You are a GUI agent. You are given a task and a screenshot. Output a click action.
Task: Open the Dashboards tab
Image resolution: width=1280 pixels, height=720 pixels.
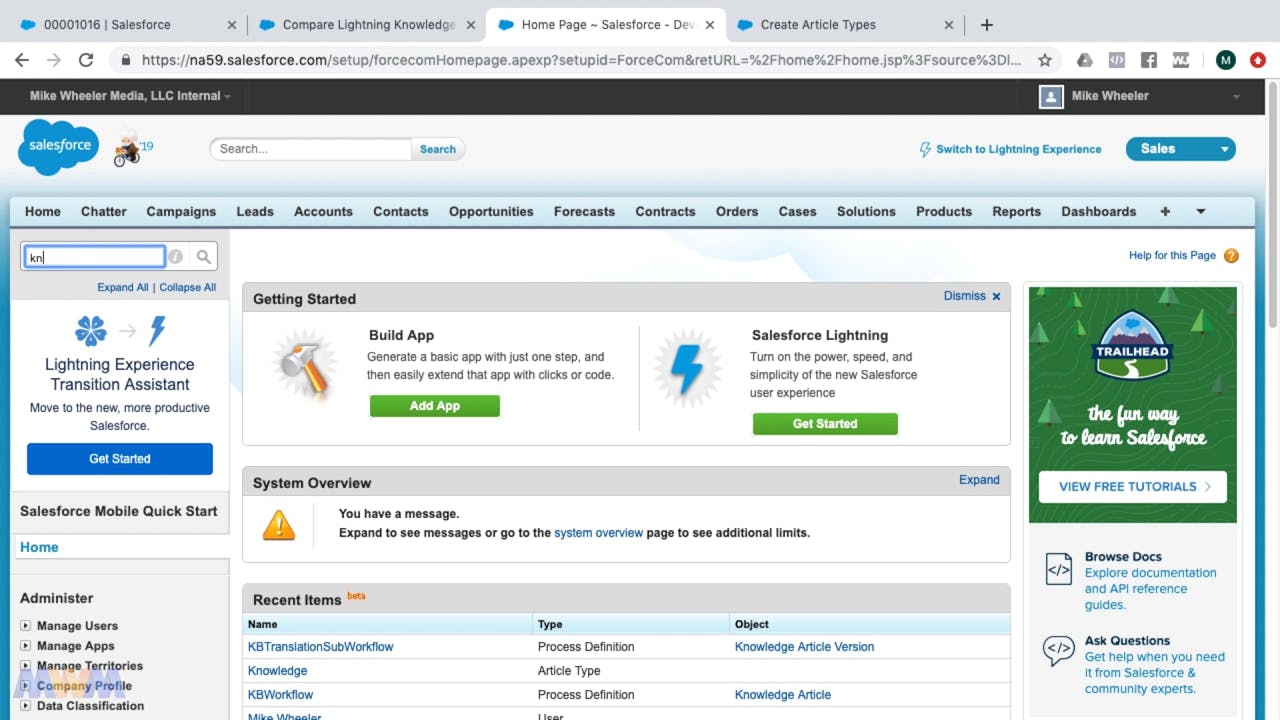[x=1099, y=211]
